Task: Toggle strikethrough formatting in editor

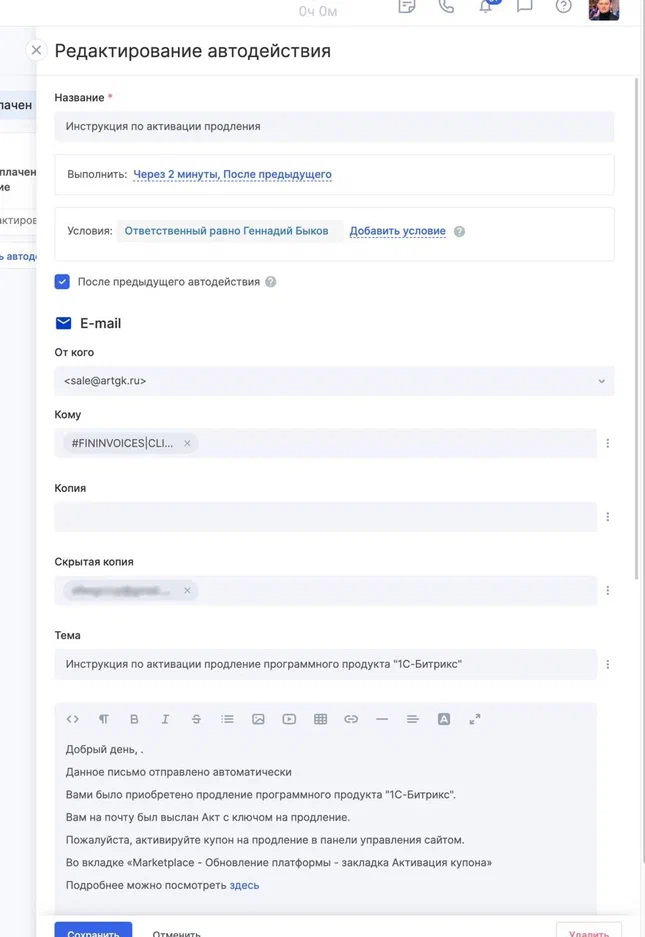Action: point(196,719)
